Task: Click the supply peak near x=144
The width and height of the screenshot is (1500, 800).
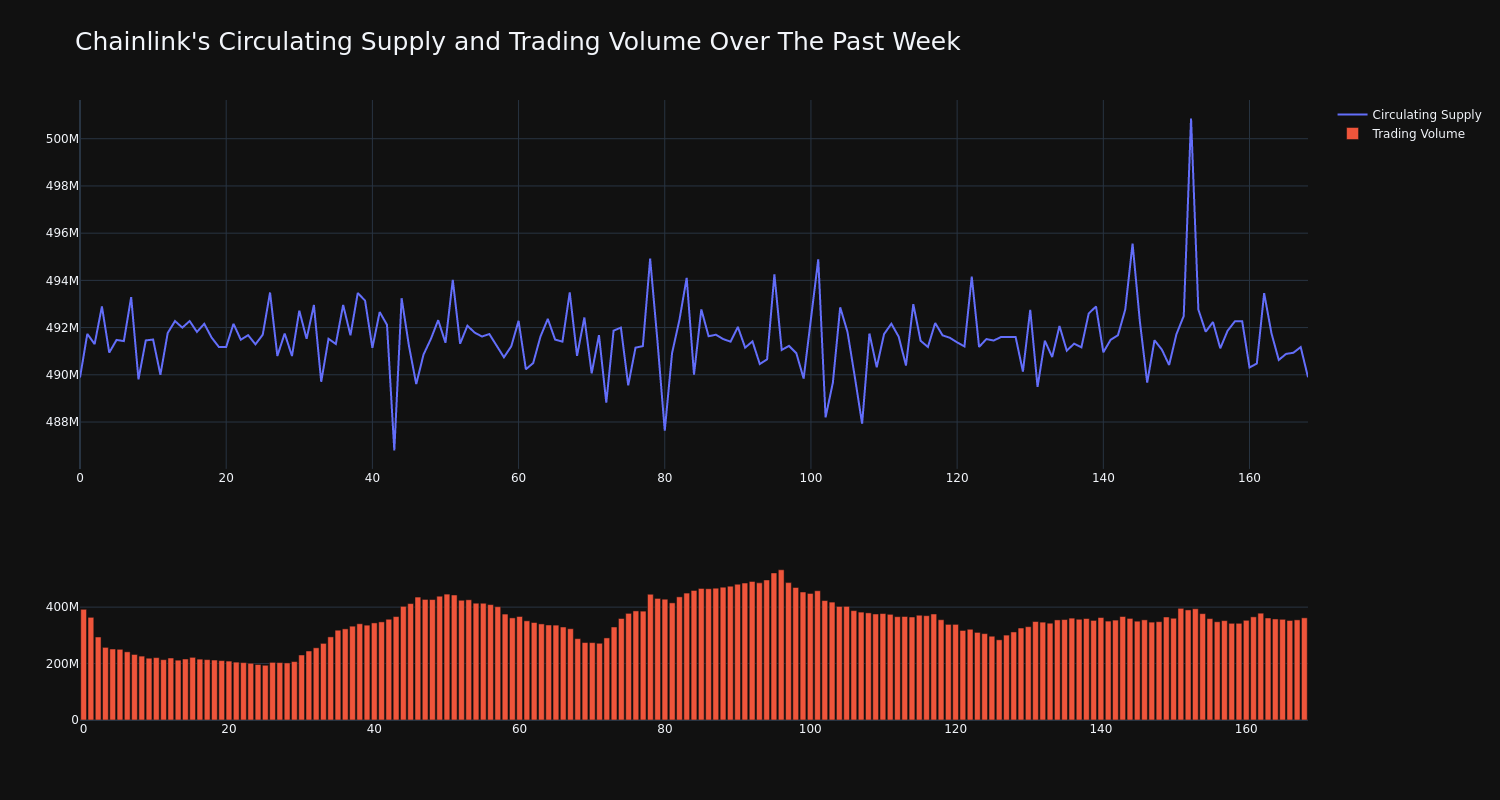Action: (x=1132, y=244)
